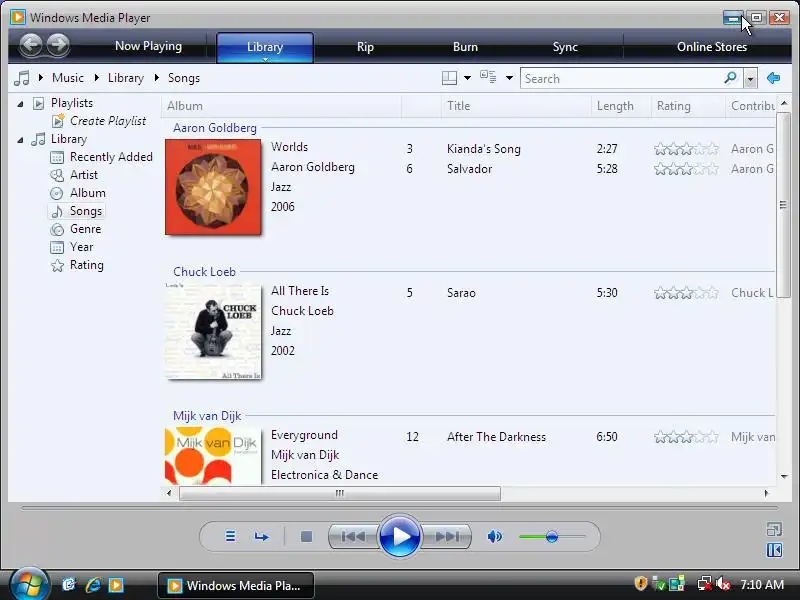Click the music note category icon

pos(21,78)
